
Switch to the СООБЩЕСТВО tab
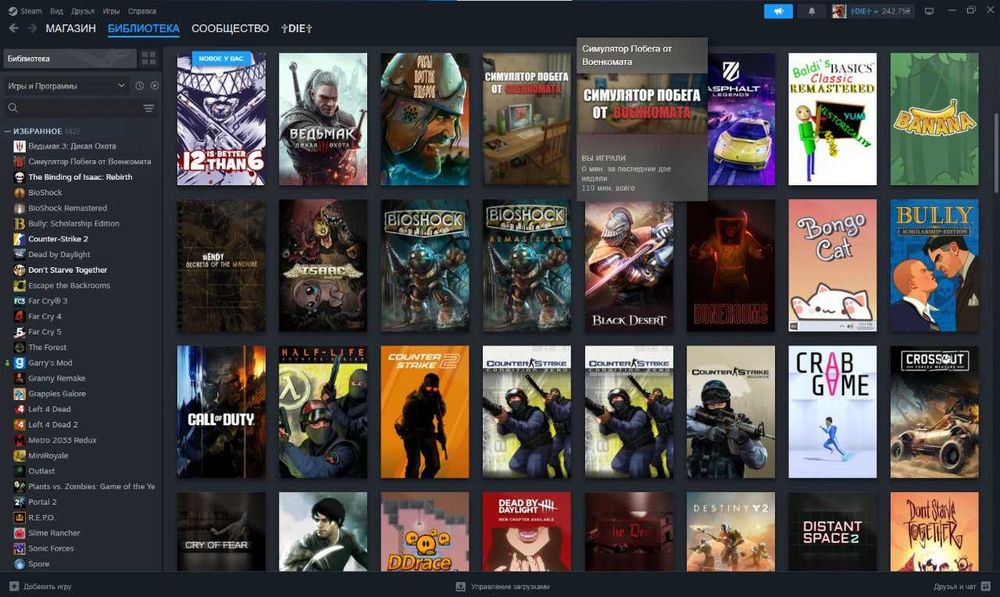point(230,29)
